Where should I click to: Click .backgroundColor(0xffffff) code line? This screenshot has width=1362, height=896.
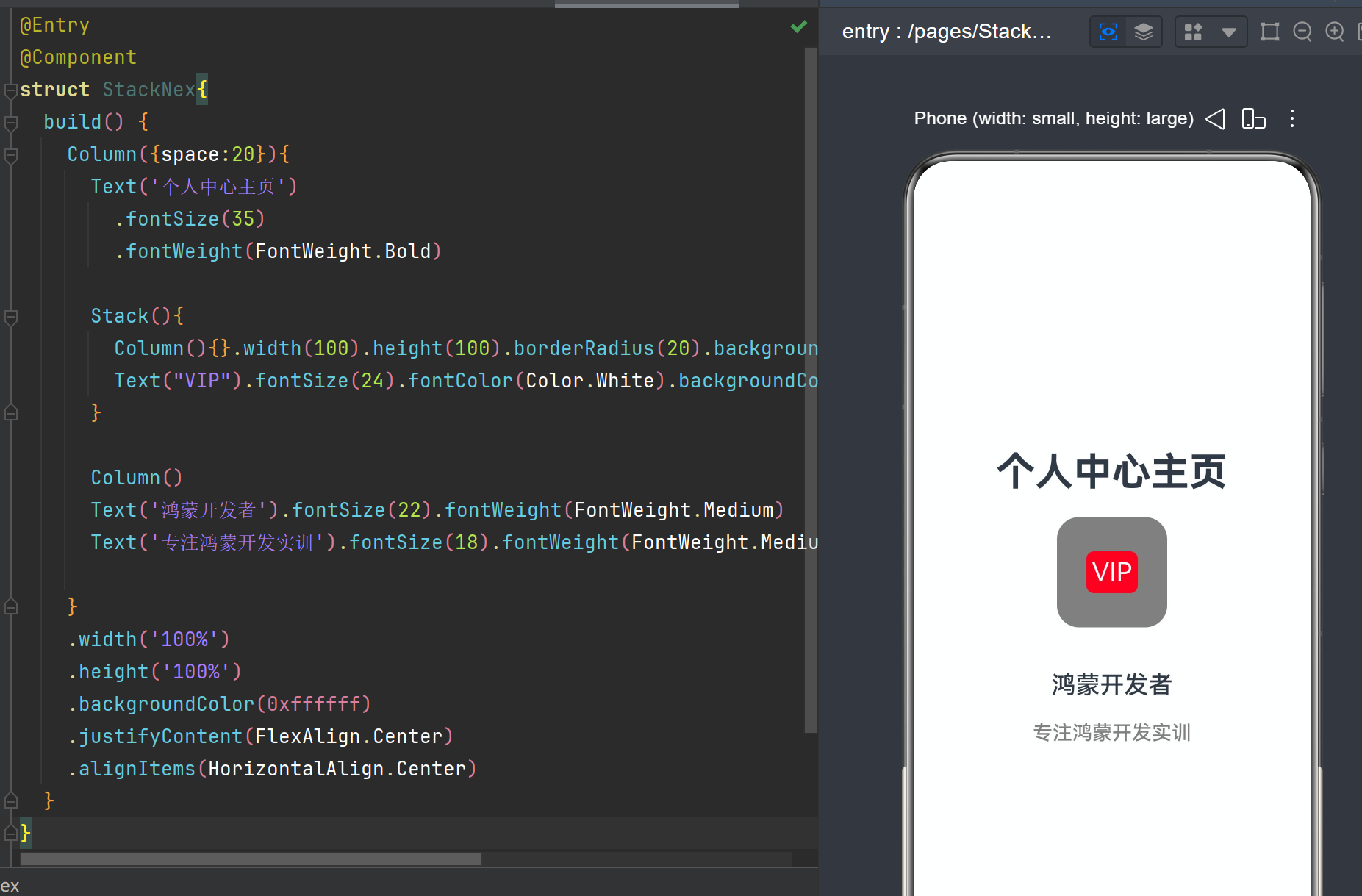[220, 704]
